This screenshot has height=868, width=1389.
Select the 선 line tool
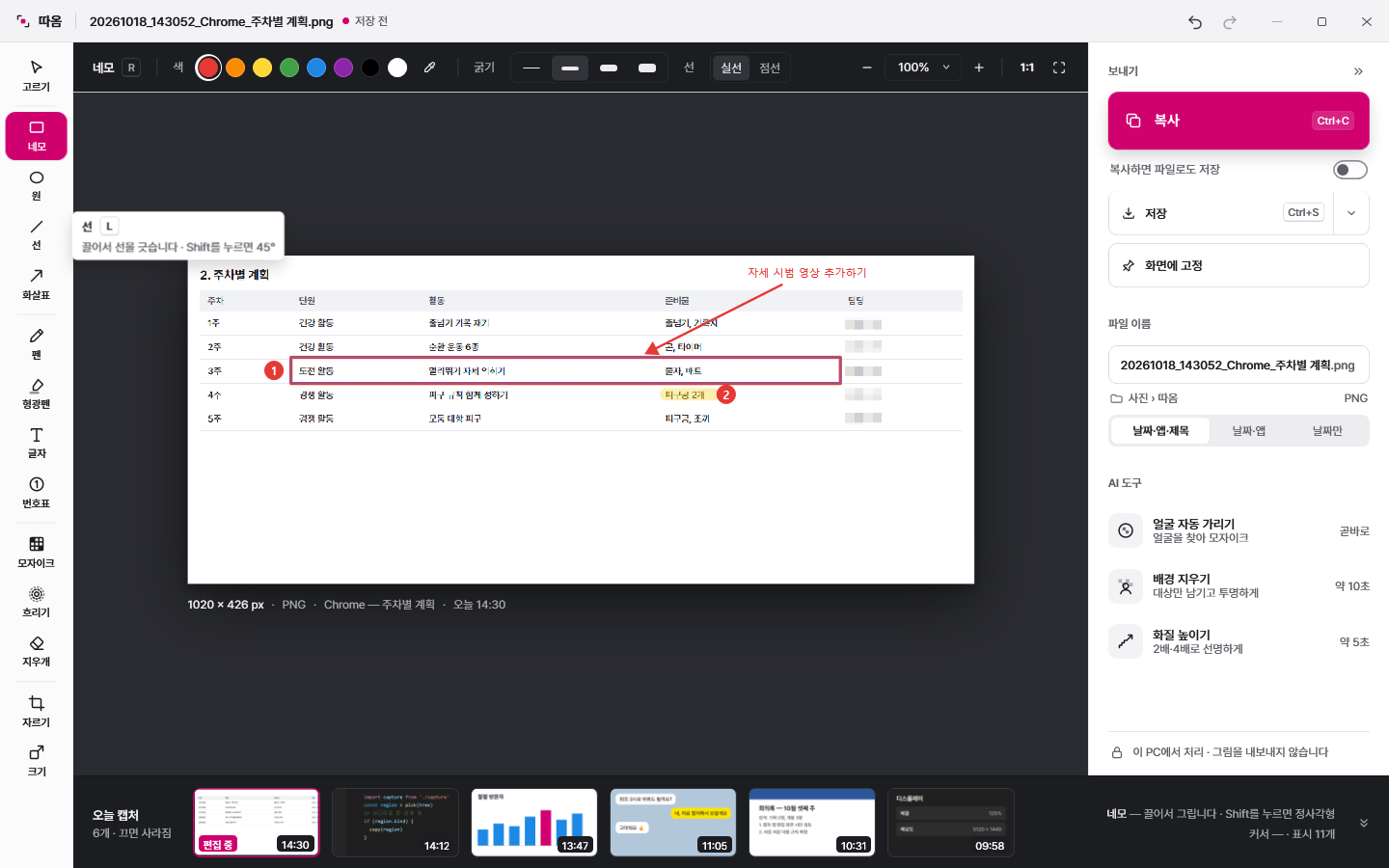[37, 234]
